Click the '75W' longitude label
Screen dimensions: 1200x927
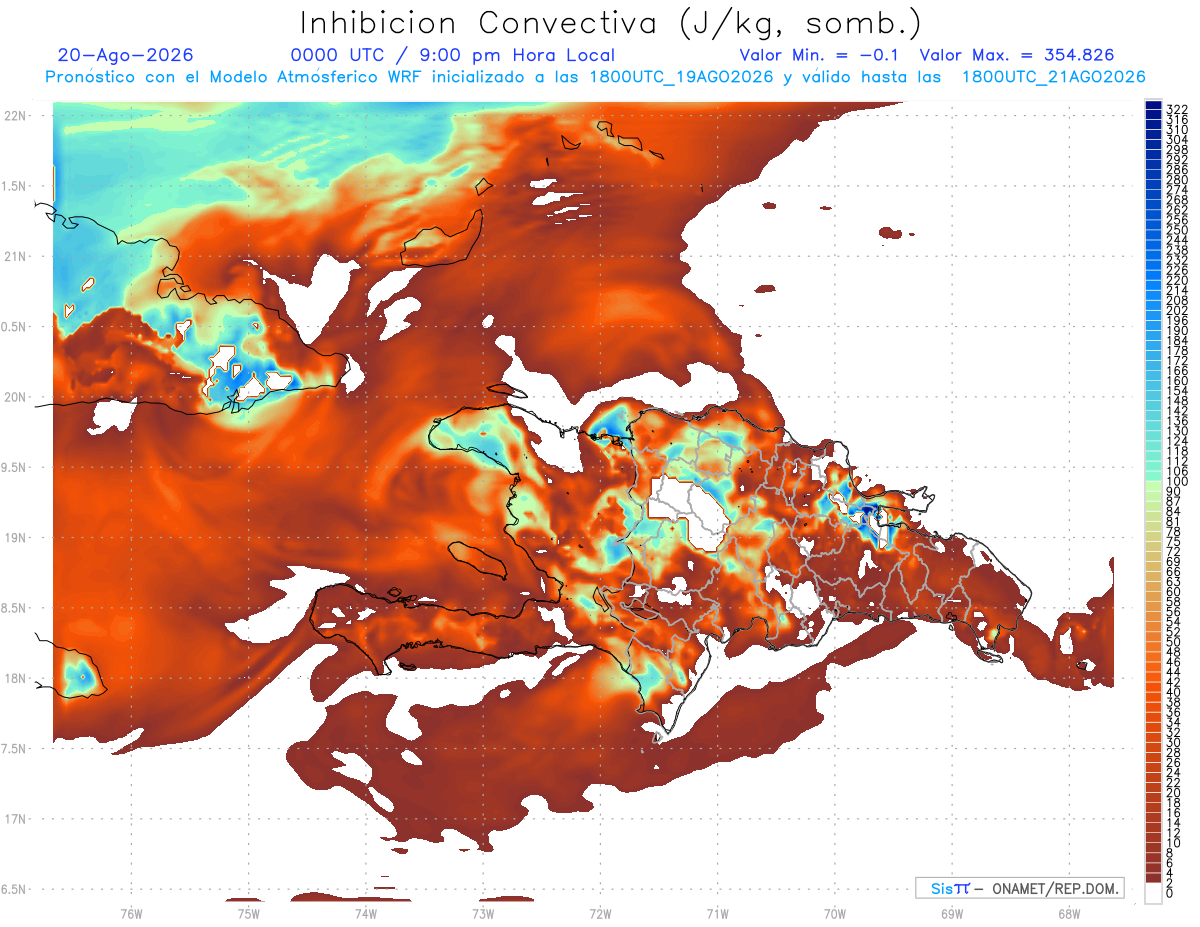[248, 913]
